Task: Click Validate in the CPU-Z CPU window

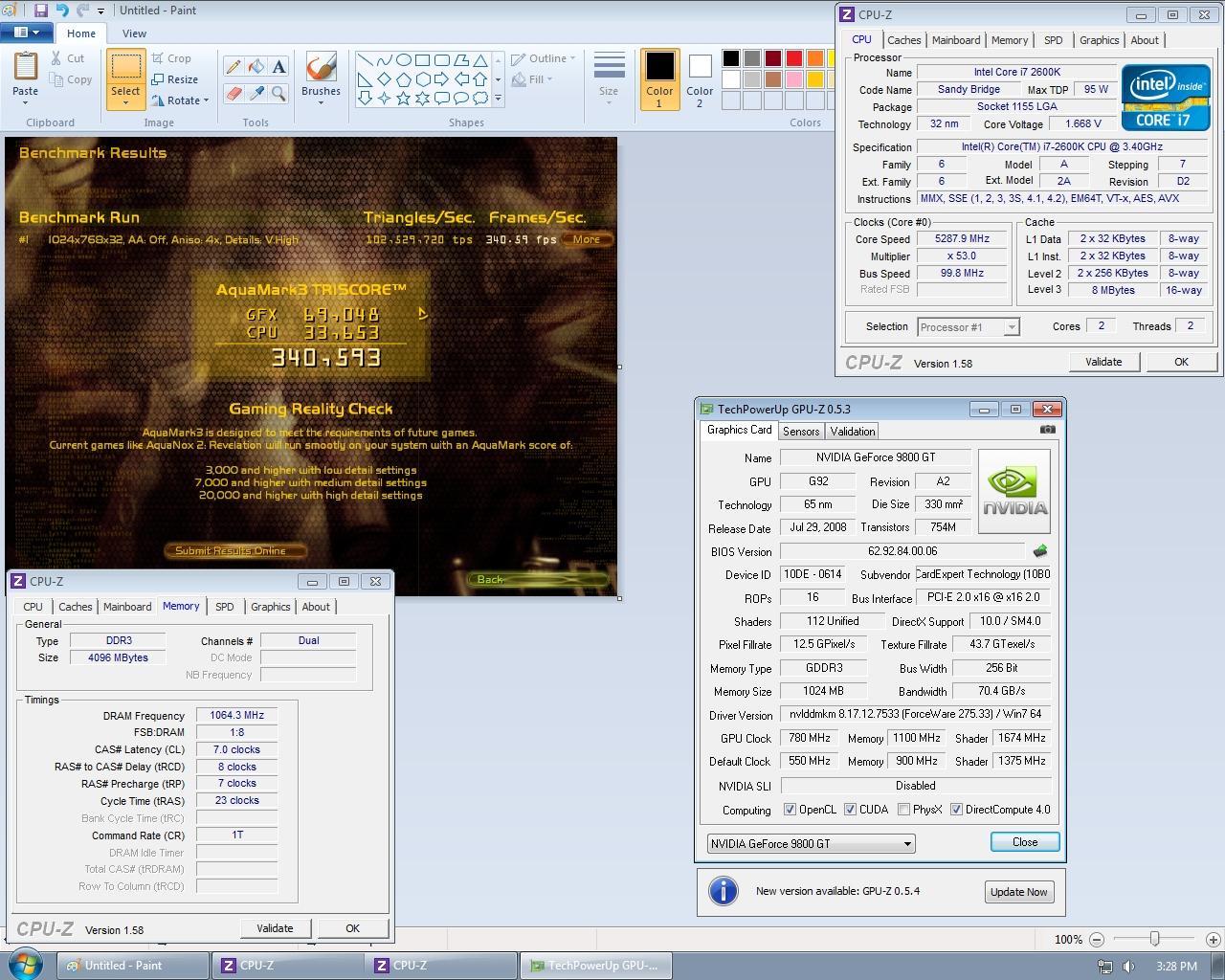Action: point(1103,362)
